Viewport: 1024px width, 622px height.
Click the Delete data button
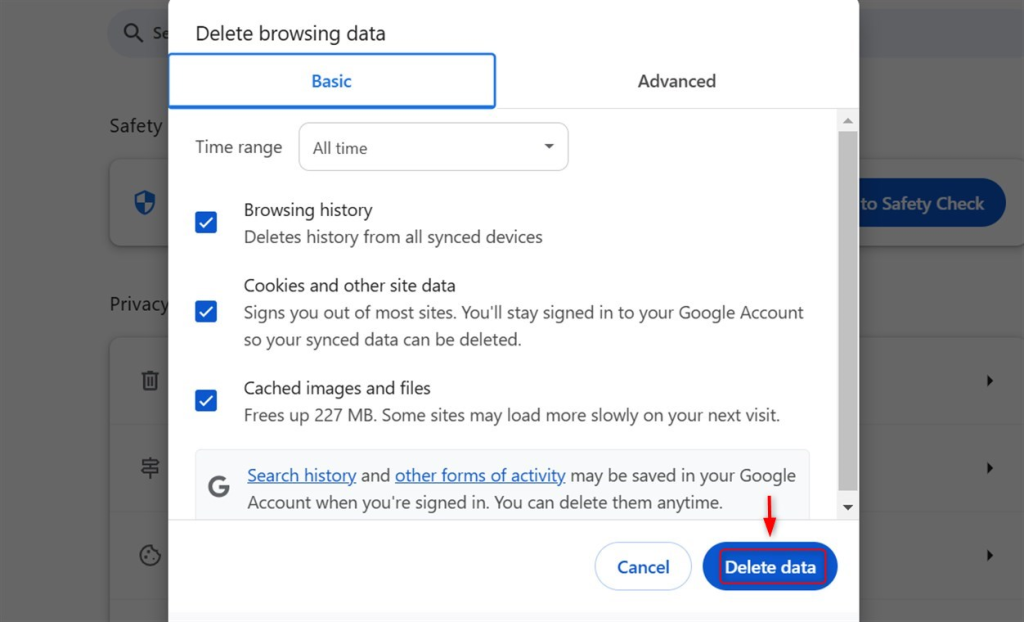click(769, 566)
